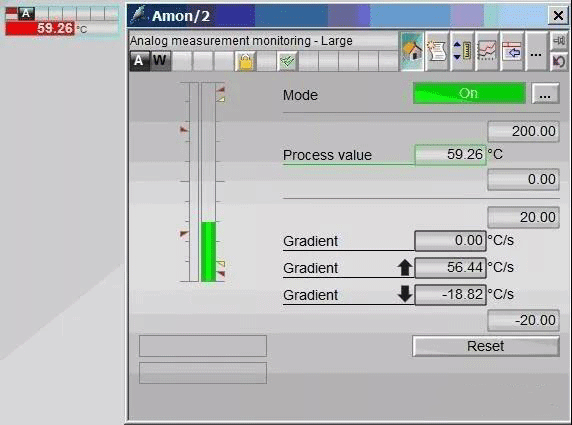The image size is (572, 425).
Task: Open the limits view ruler icon
Action: 462,51
